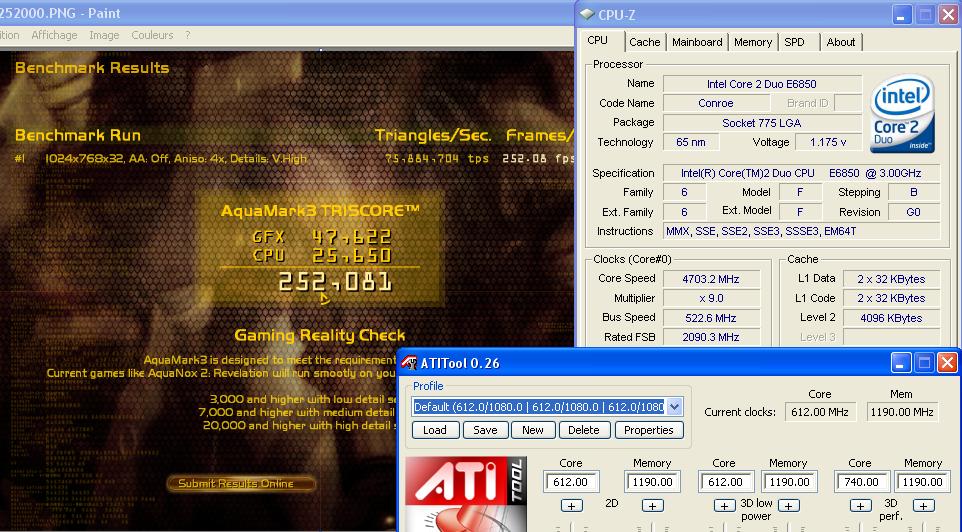Click the Intel Core 2 Duo logo
Image resolution: width=962 pixels, height=532 pixels.
click(x=902, y=114)
